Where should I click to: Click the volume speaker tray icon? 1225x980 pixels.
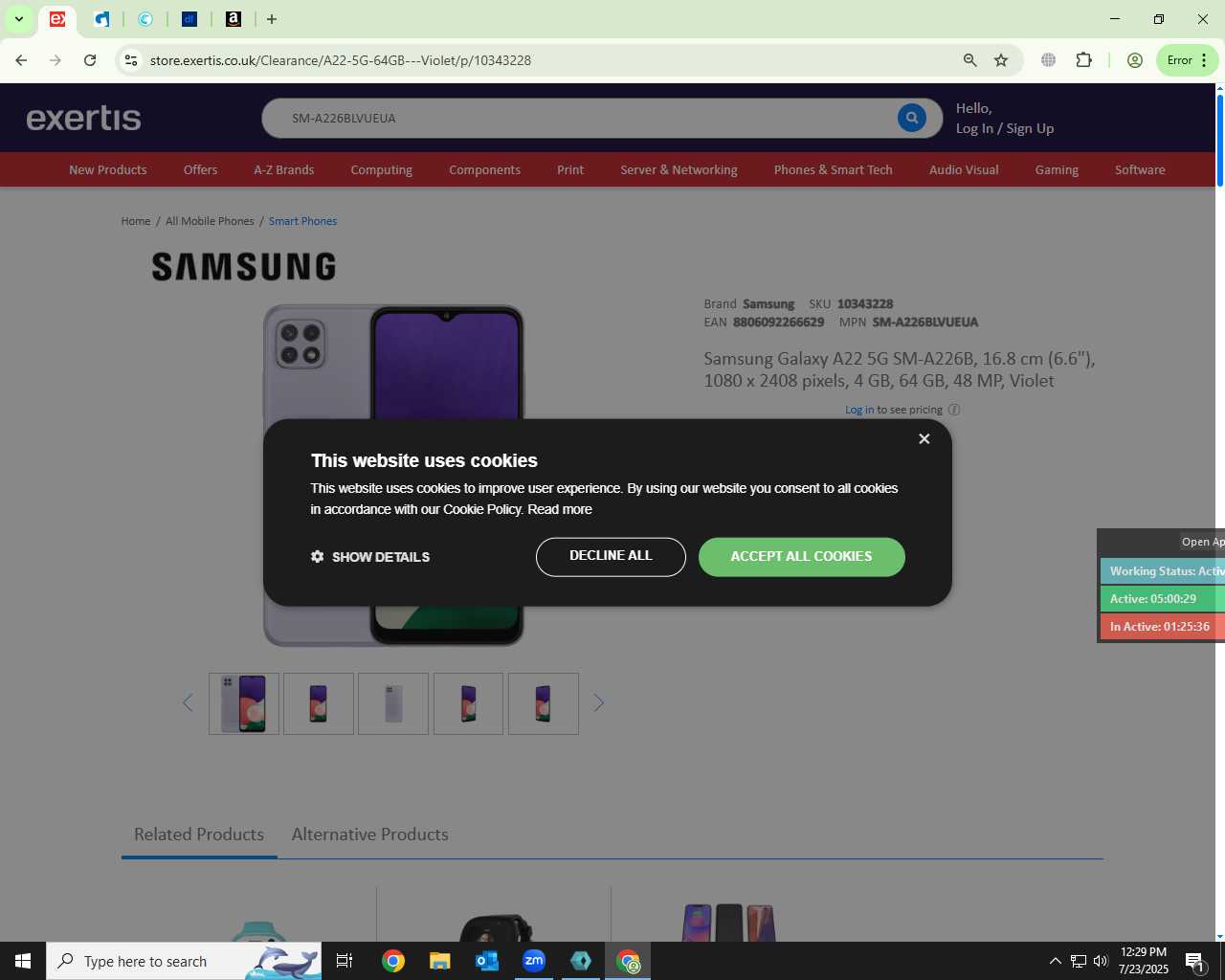pos(1101,961)
